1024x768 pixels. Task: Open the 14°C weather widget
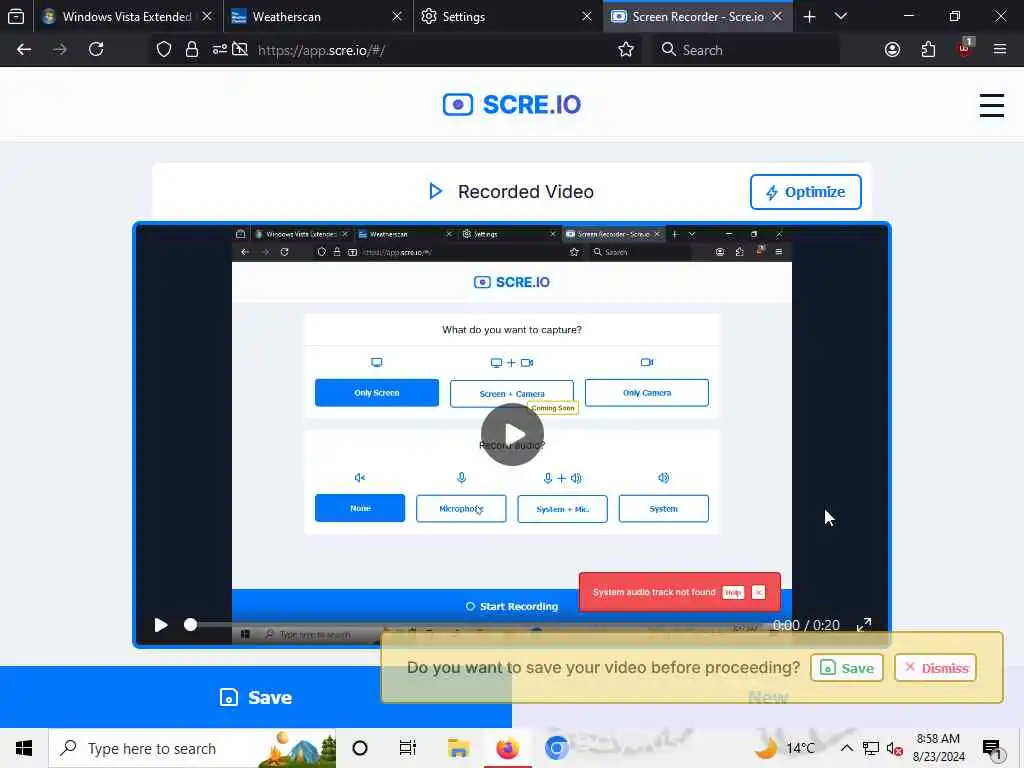click(x=785, y=748)
